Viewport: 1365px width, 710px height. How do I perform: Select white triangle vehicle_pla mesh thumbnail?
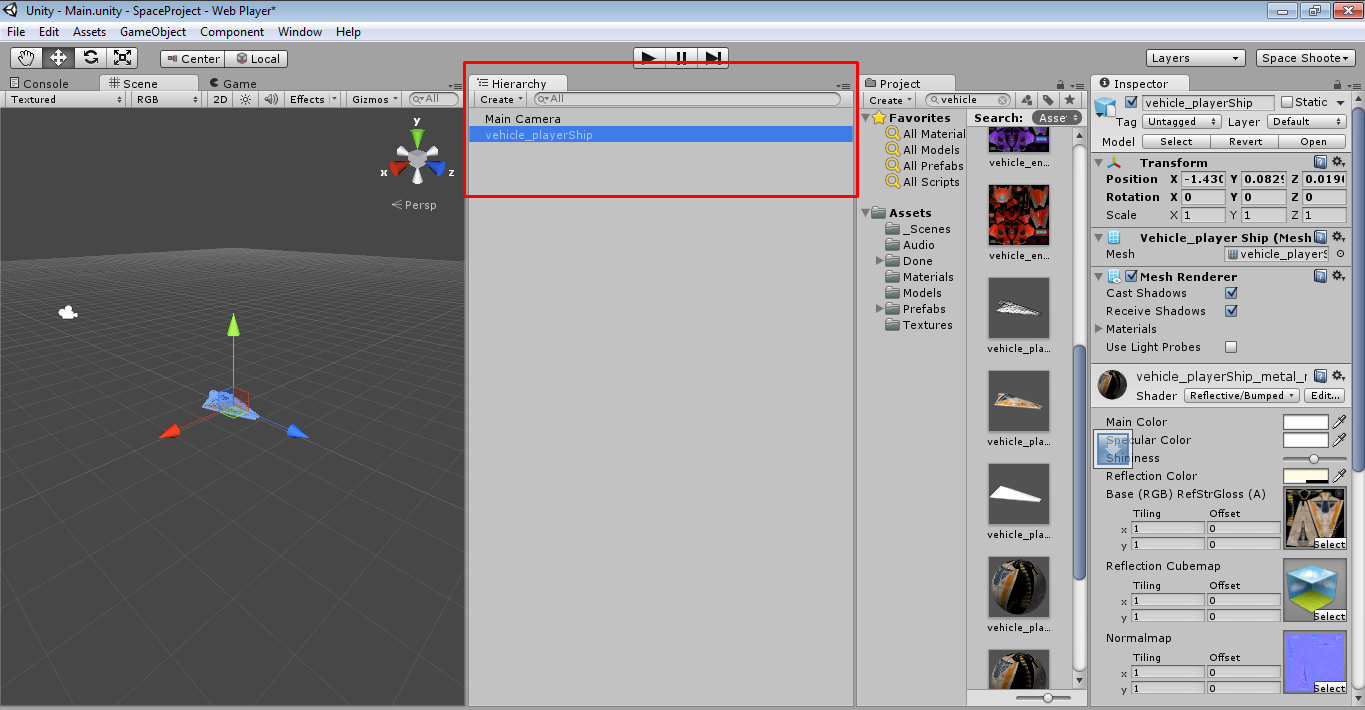(1019, 493)
